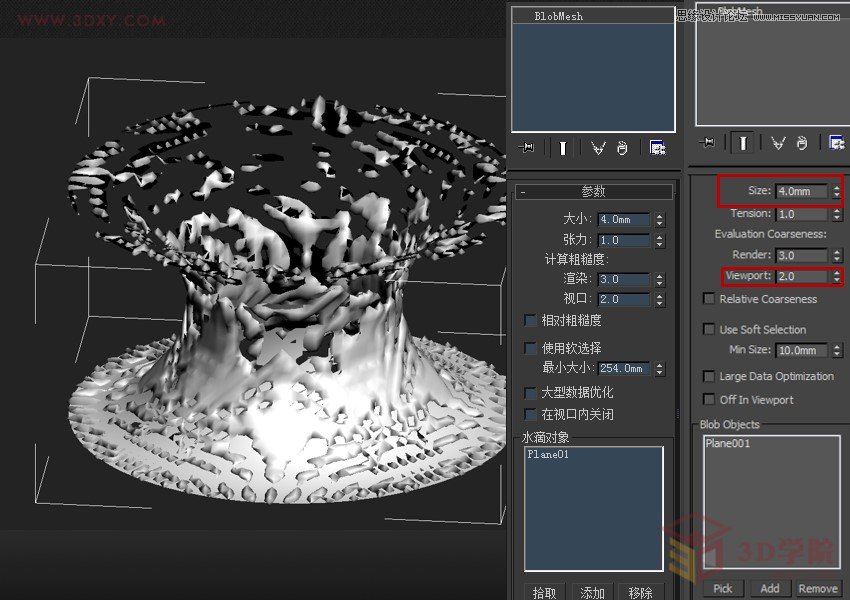Click the Pin Stack icon
Image resolution: width=850 pixels, height=600 pixels.
click(x=527, y=147)
